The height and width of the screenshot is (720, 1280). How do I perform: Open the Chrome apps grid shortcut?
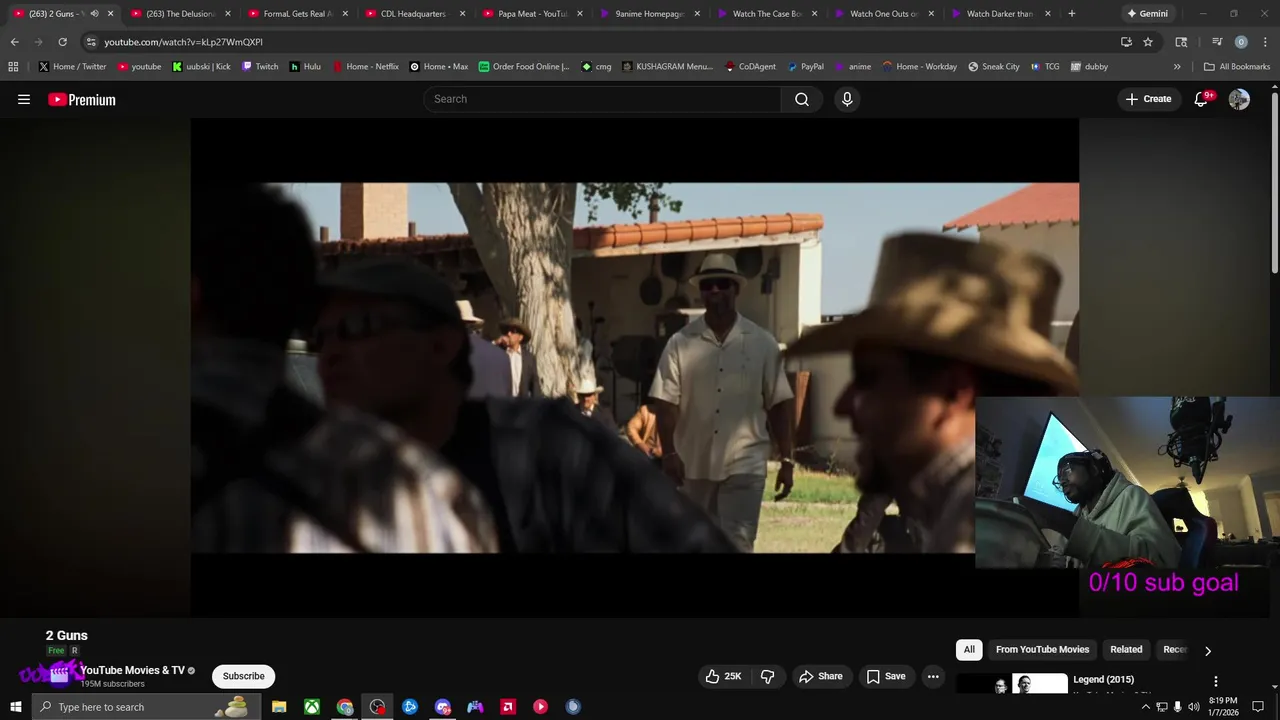13,67
